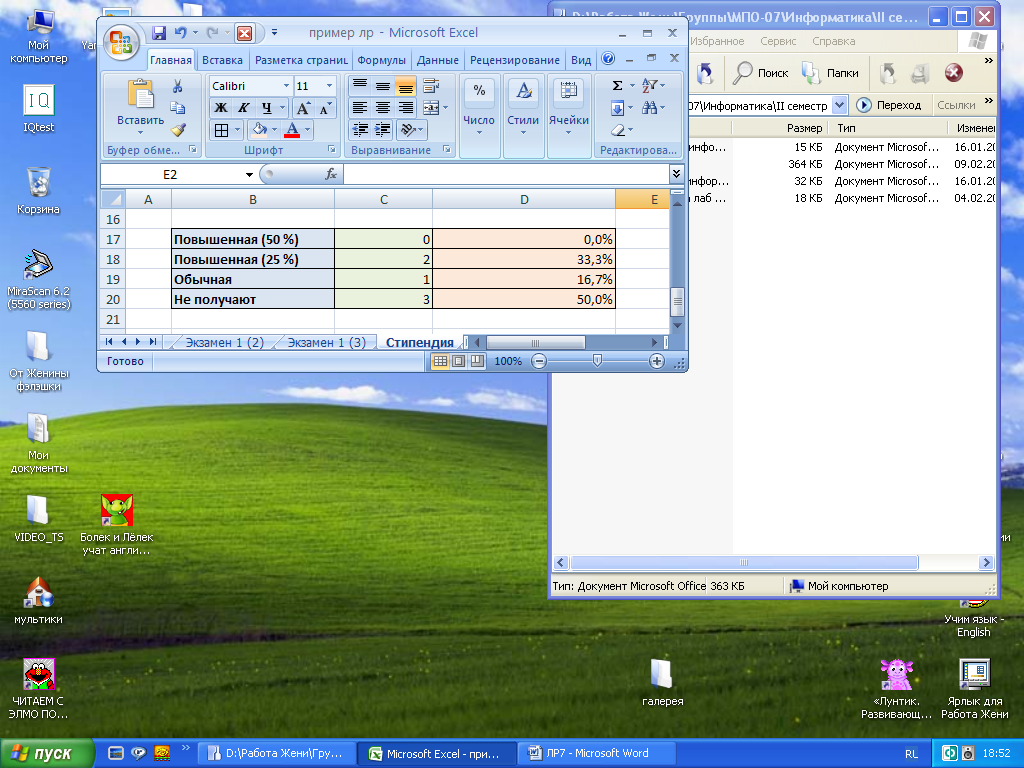Click the zoom slider handle
1024x768 pixels.
(x=597, y=360)
